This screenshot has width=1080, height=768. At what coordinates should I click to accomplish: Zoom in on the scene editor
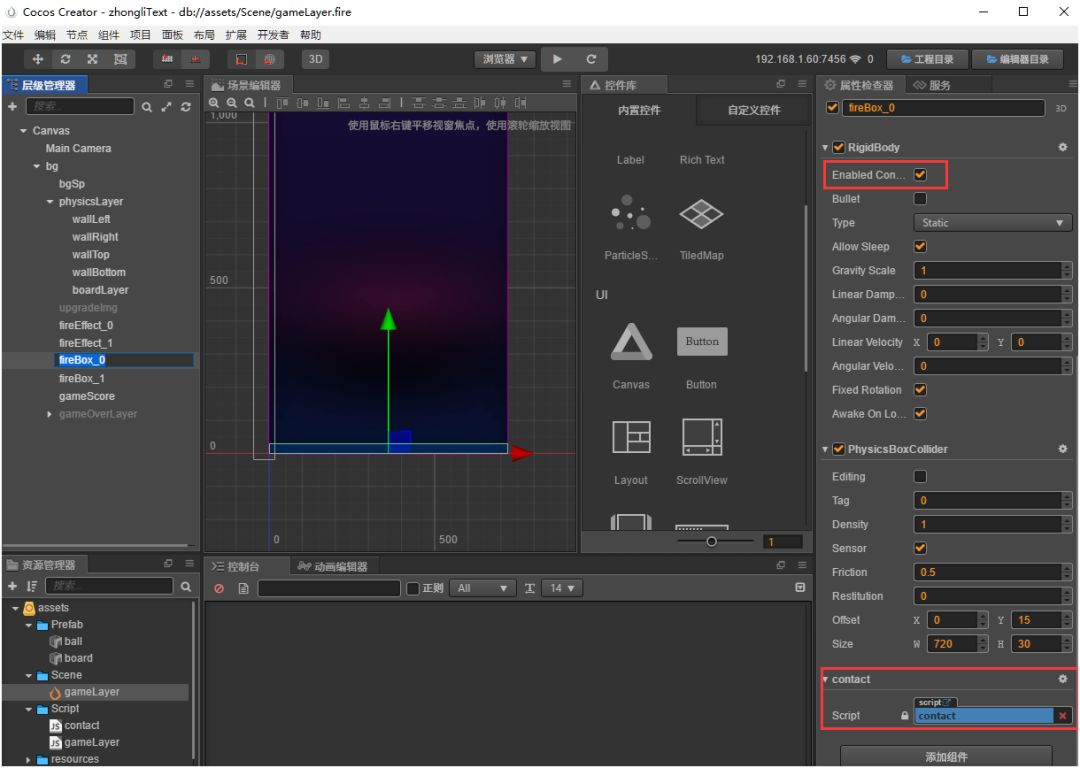tap(214, 103)
